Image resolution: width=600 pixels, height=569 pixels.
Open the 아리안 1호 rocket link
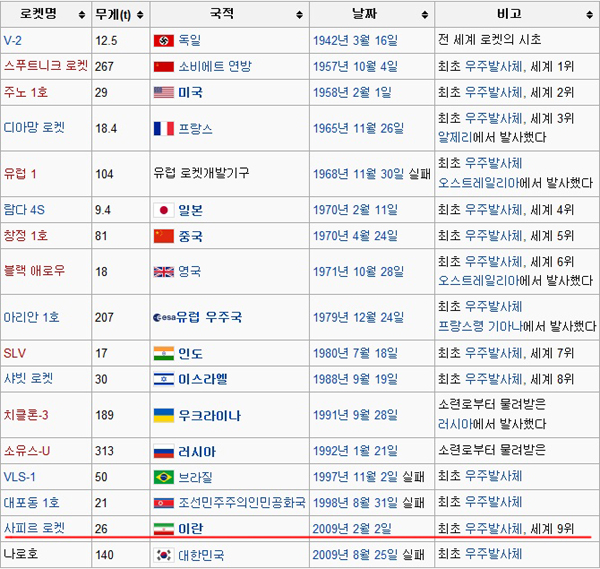tap(32, 318)
